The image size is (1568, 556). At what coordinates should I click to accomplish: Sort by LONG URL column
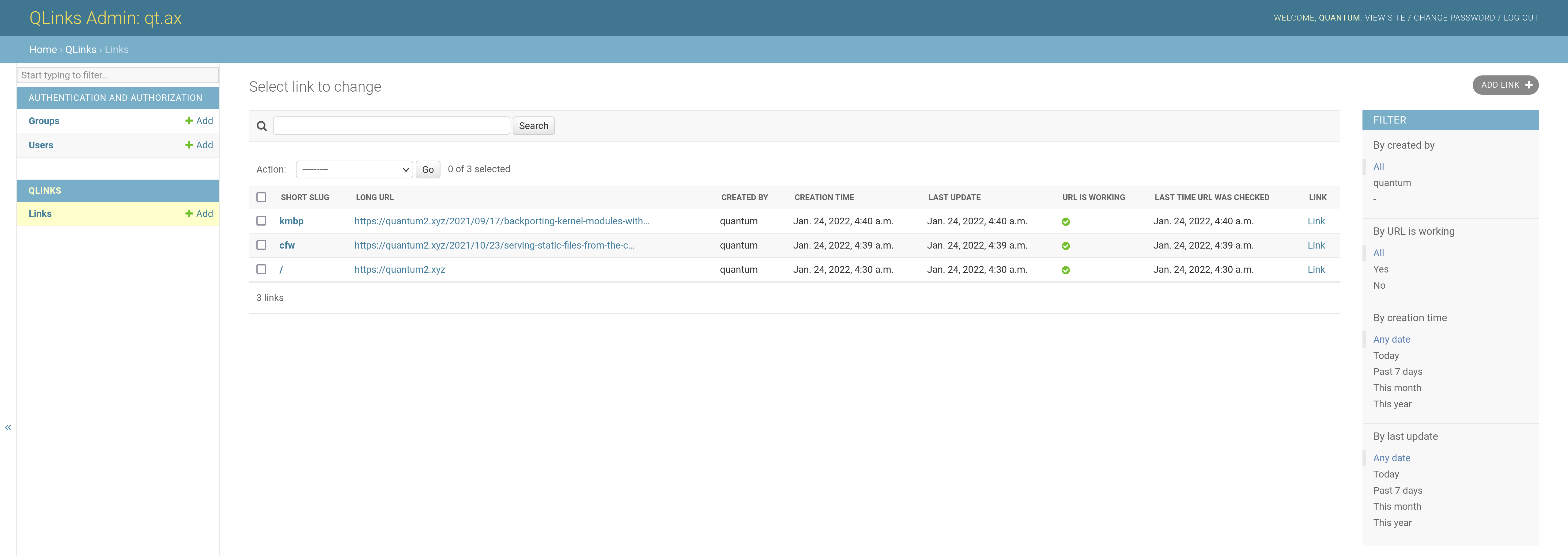375,197
